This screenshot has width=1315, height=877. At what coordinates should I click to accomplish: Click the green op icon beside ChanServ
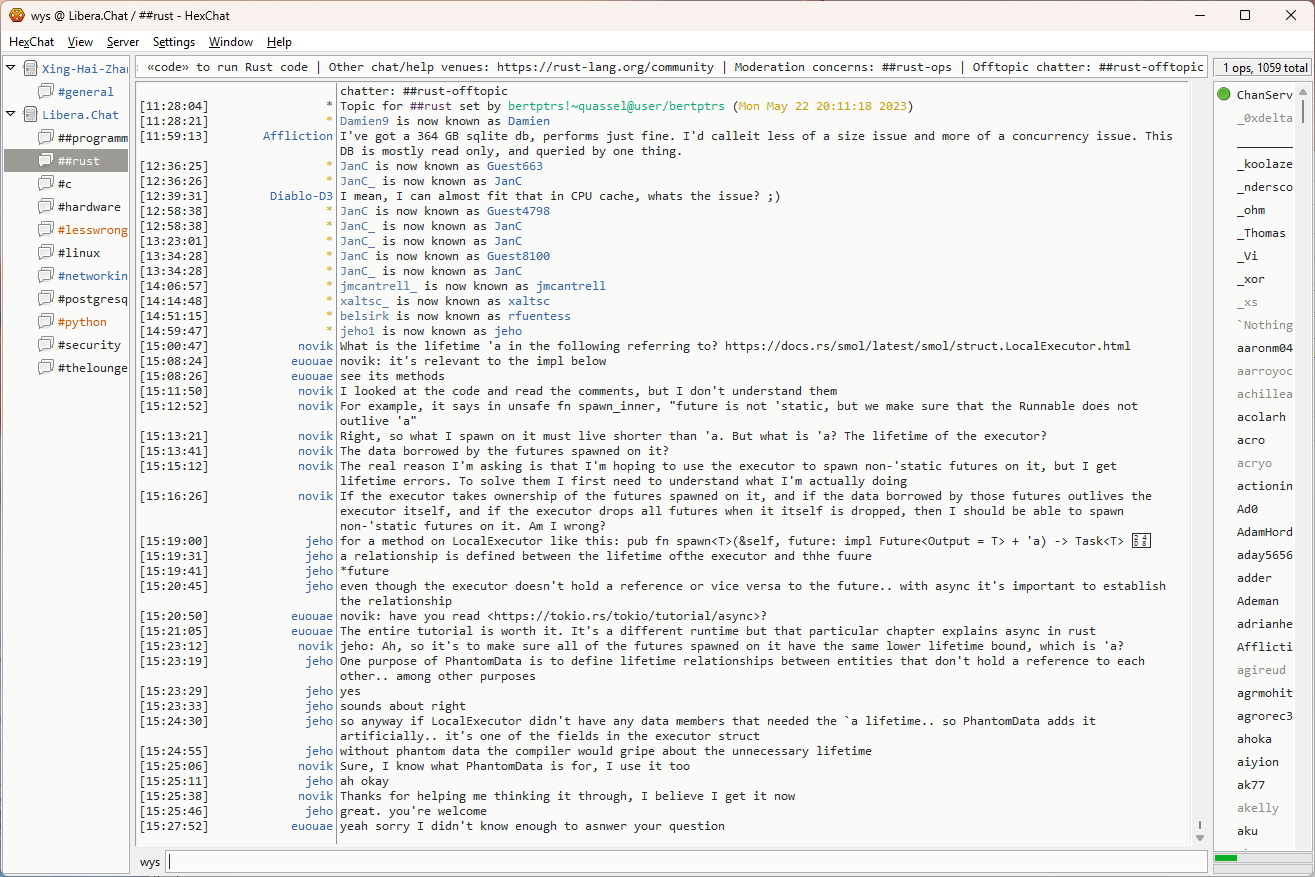(x=1224, y=95)
